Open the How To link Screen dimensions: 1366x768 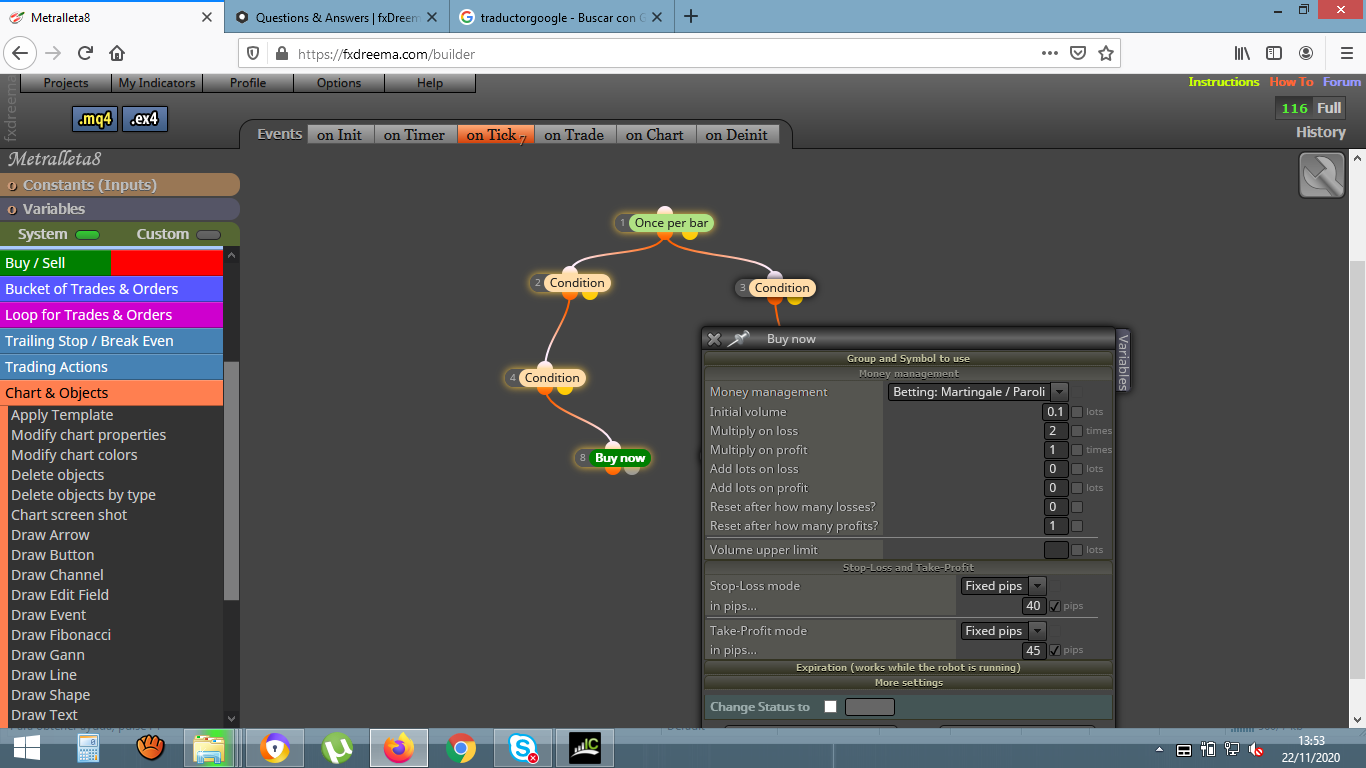coord(1291,82)
